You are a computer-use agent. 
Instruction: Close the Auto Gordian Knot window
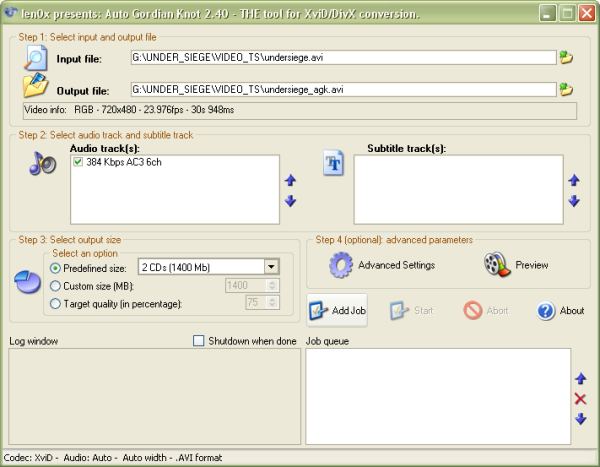587,13
